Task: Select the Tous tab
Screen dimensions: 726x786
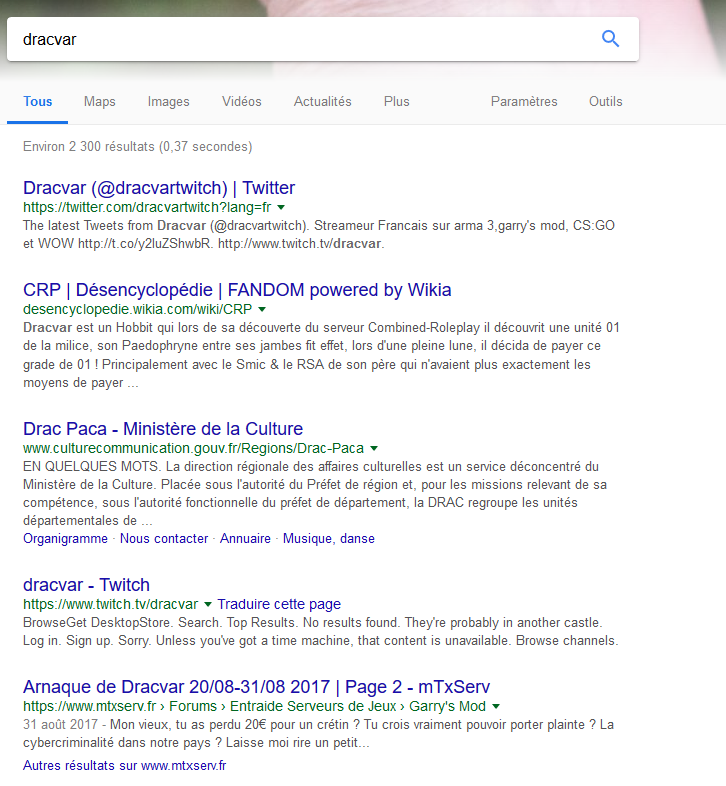Action: (x=38, y=101)
